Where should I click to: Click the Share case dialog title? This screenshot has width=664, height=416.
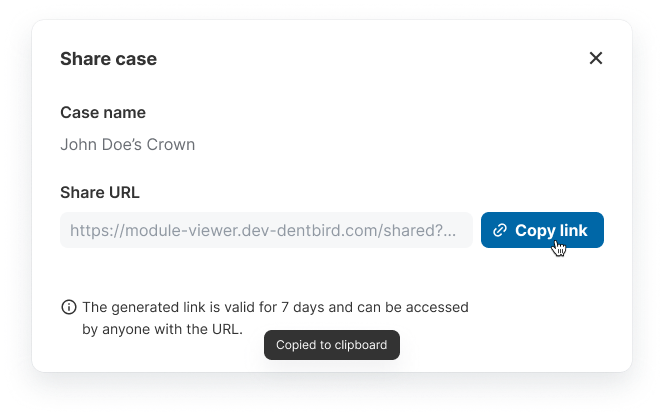coord(108,59)
